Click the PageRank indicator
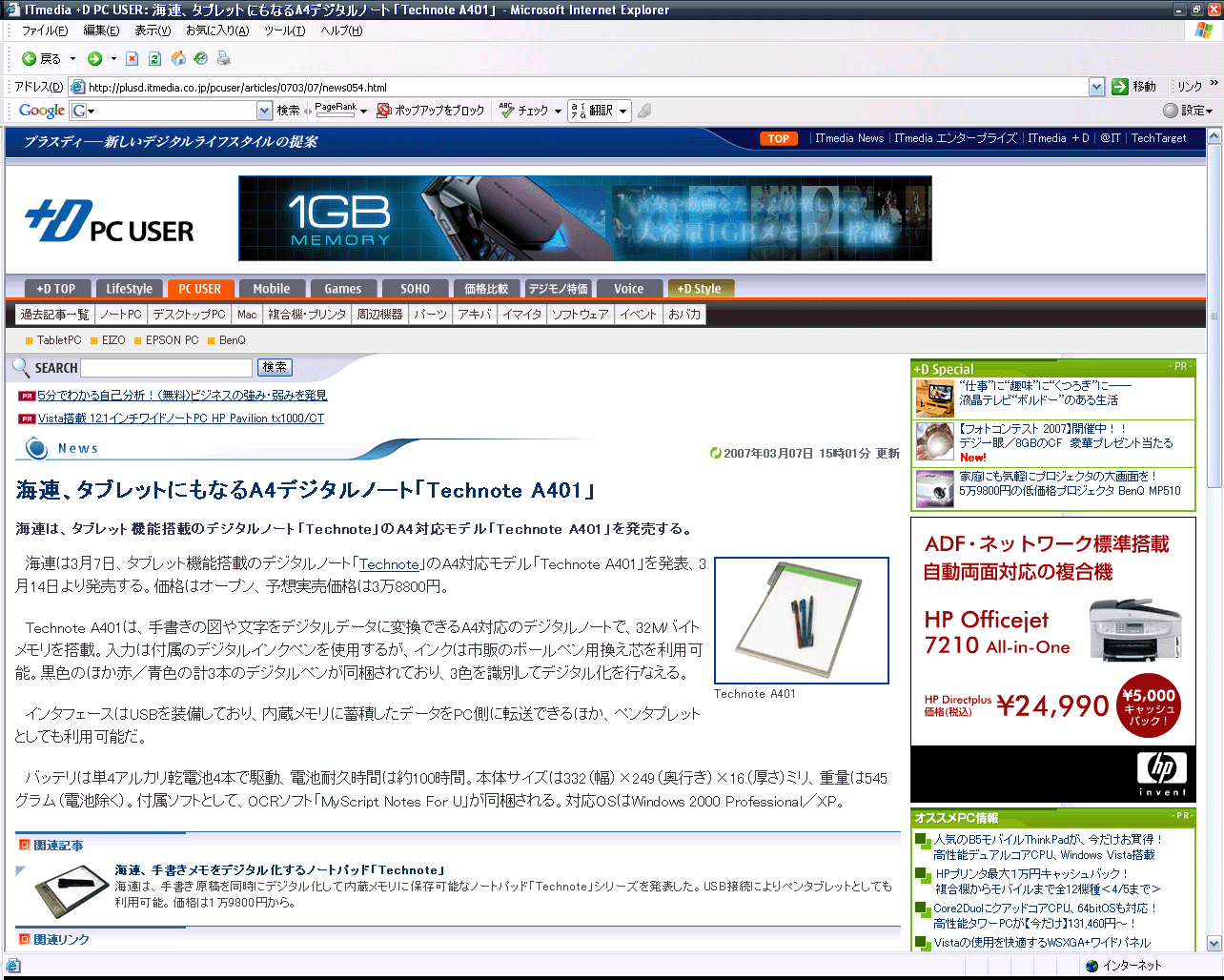This screenshot has height=980, width=1224. (x=336, y=111)
